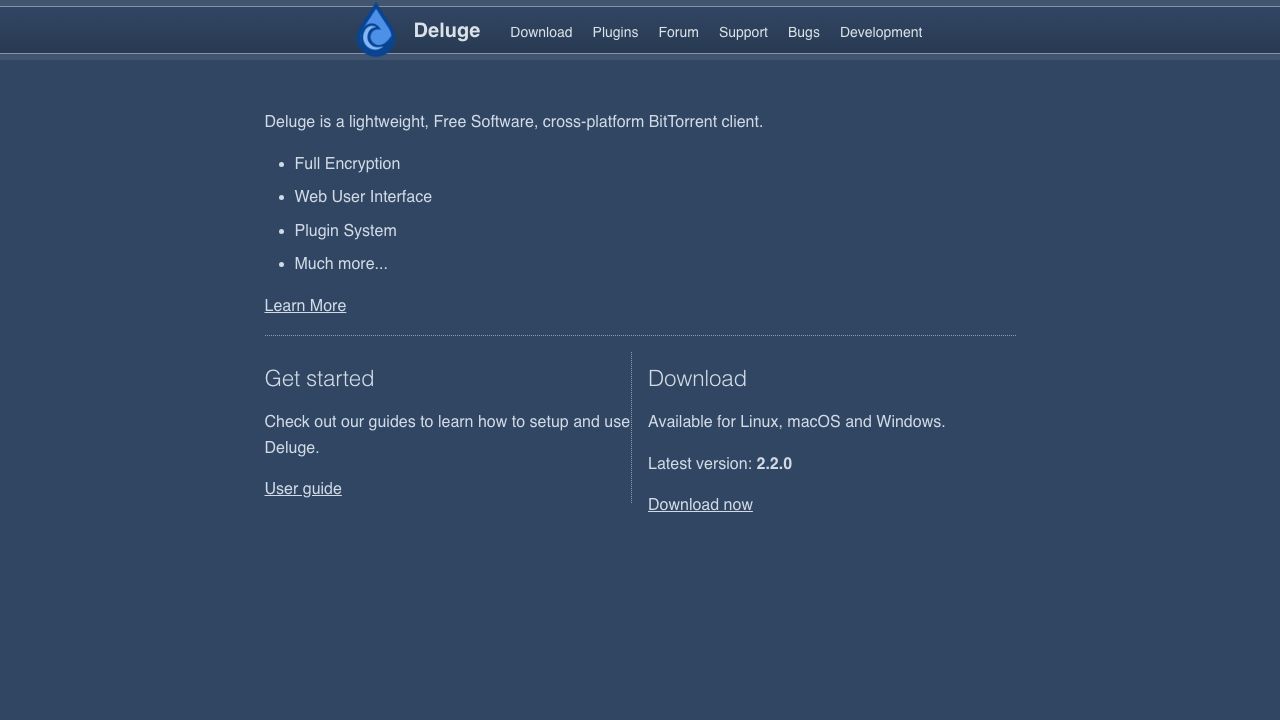Click the 'Much more...' bullet text
The image size is (1280, 720).
[x=341, y=264]
